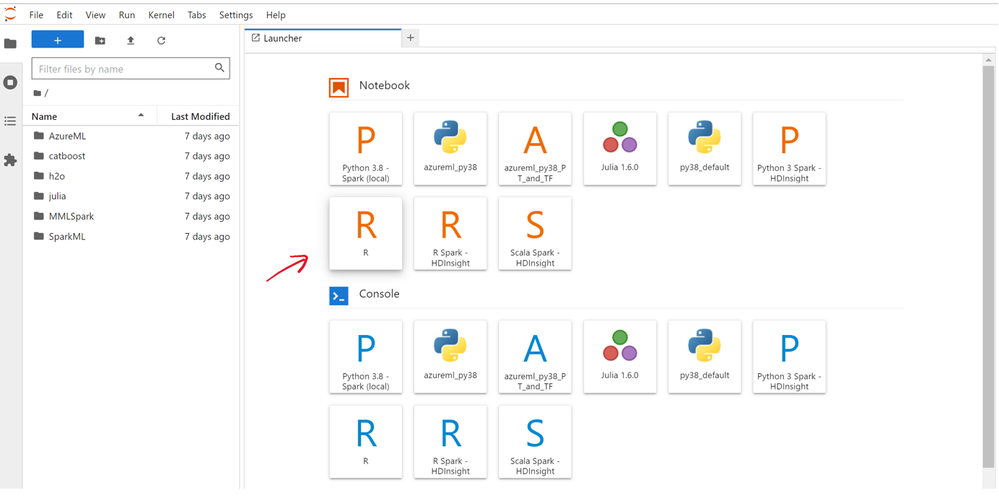Click the Filter files by name field

tap(131, 69)
